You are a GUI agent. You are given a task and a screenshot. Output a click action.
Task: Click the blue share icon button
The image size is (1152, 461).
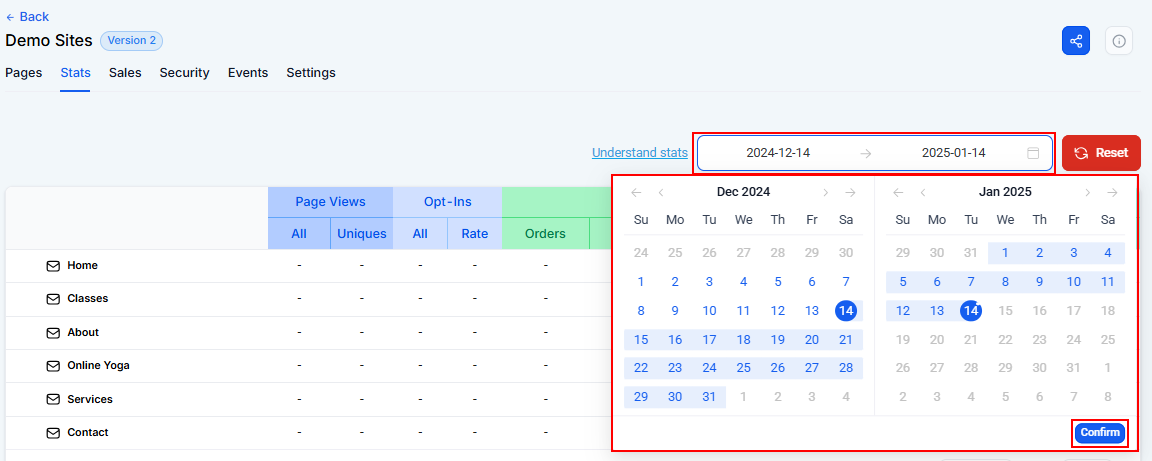coord(1076,41)
